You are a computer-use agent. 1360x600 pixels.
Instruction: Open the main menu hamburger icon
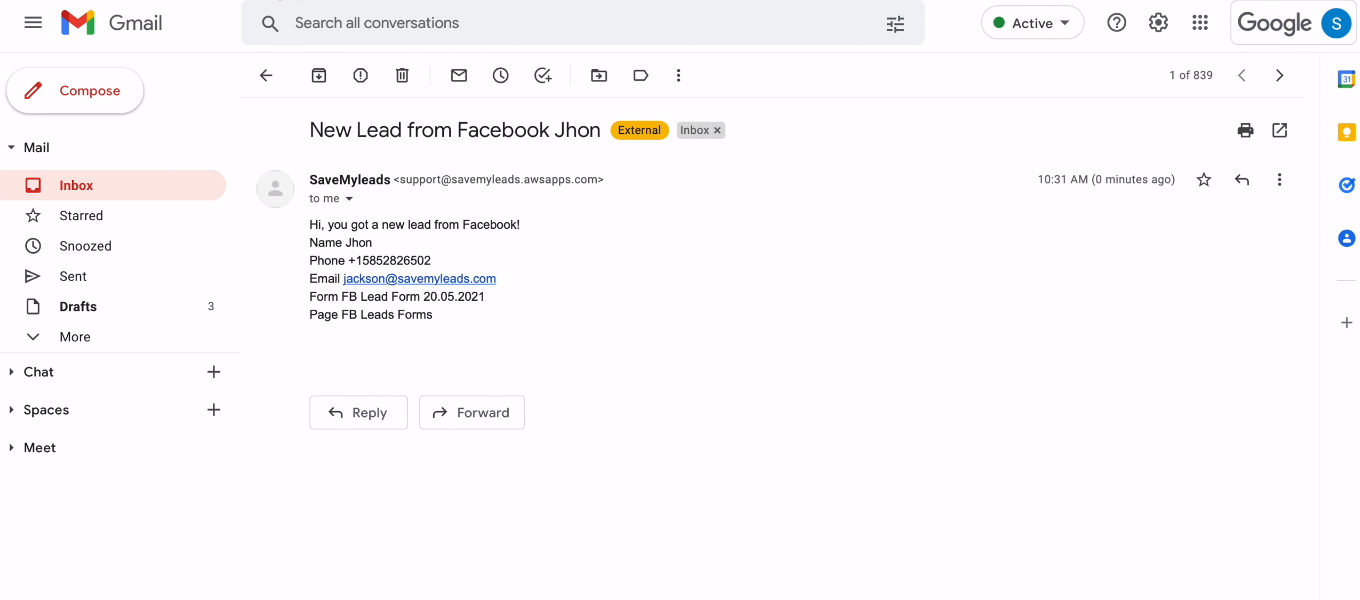(x=33, y=22)
